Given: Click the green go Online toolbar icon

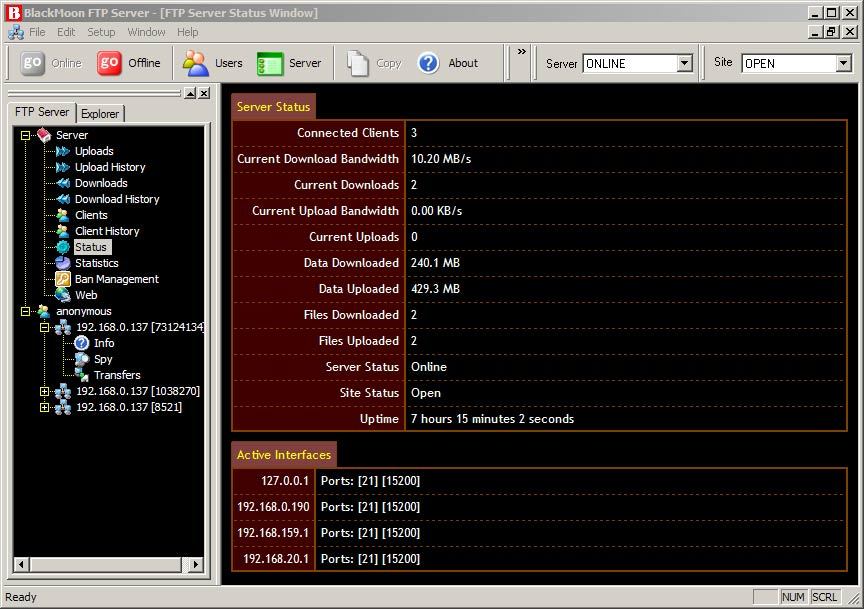Looking at the screenshot, I should click(x=33, y=63).
